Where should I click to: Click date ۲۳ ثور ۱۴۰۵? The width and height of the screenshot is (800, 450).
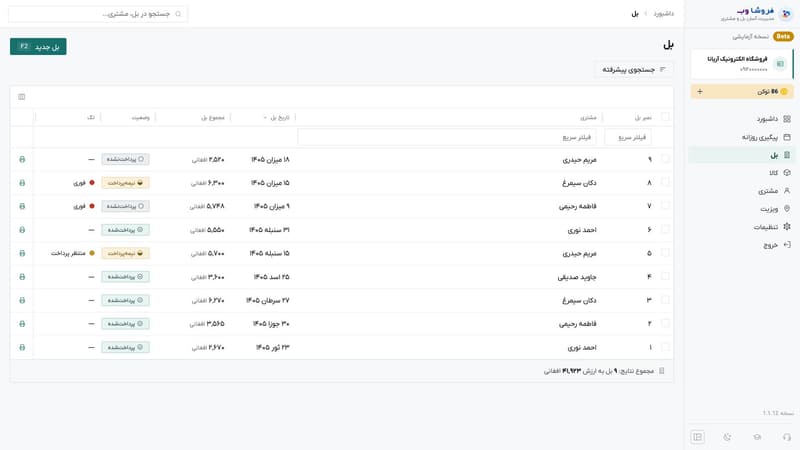pyautogui.click(x=272, y=347)
